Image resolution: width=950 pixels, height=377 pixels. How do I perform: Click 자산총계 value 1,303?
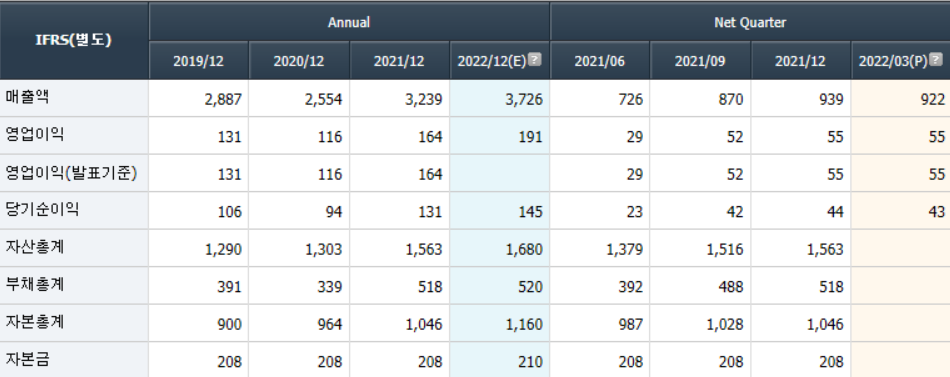[x=324, y=250]
